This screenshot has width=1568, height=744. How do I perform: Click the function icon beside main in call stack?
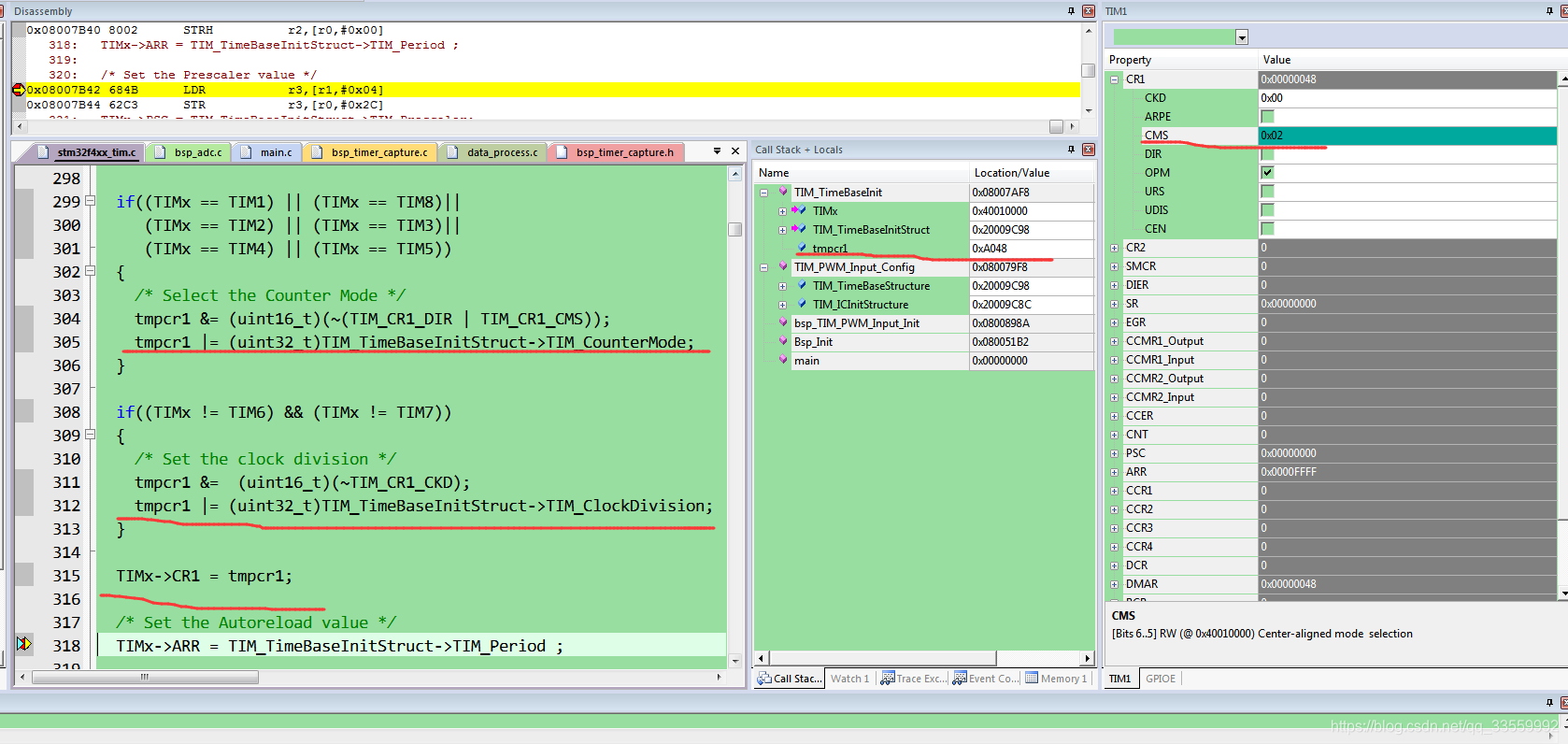(x=783, y=360)
